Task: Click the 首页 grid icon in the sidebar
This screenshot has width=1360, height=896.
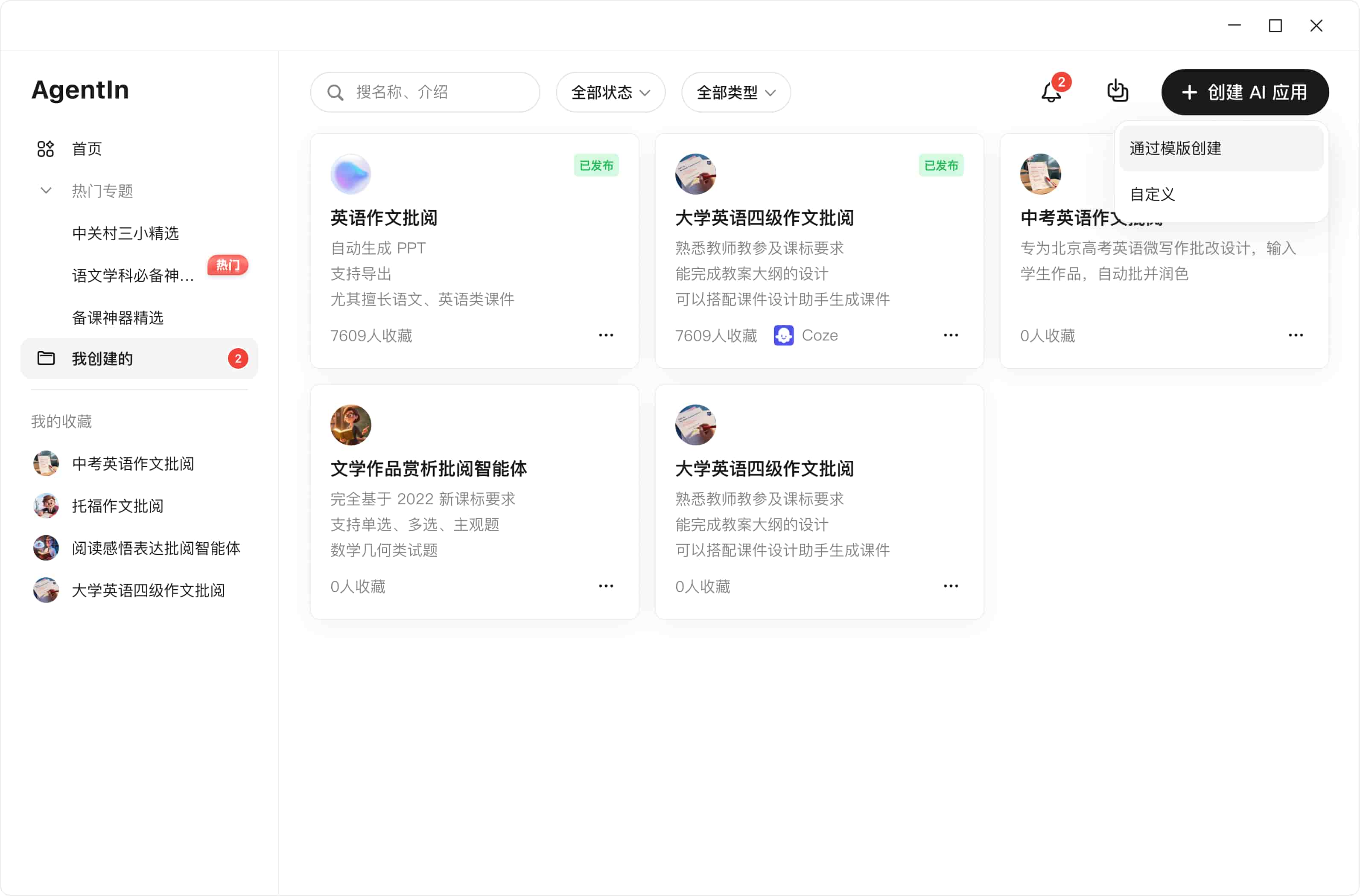Action: 46,149
